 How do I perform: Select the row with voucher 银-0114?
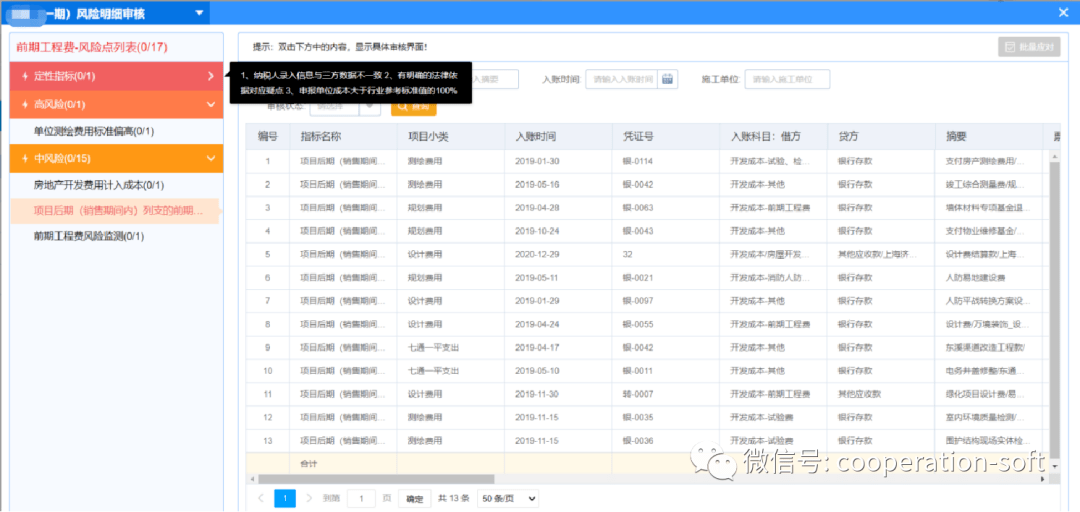[x=647, y=161]
